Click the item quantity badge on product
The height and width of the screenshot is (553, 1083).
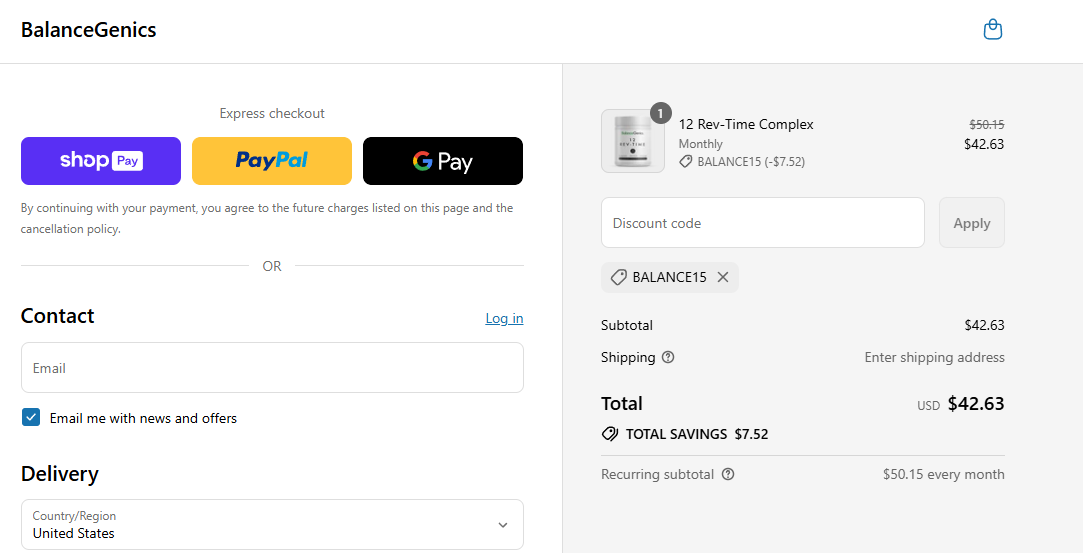[660, 113]
